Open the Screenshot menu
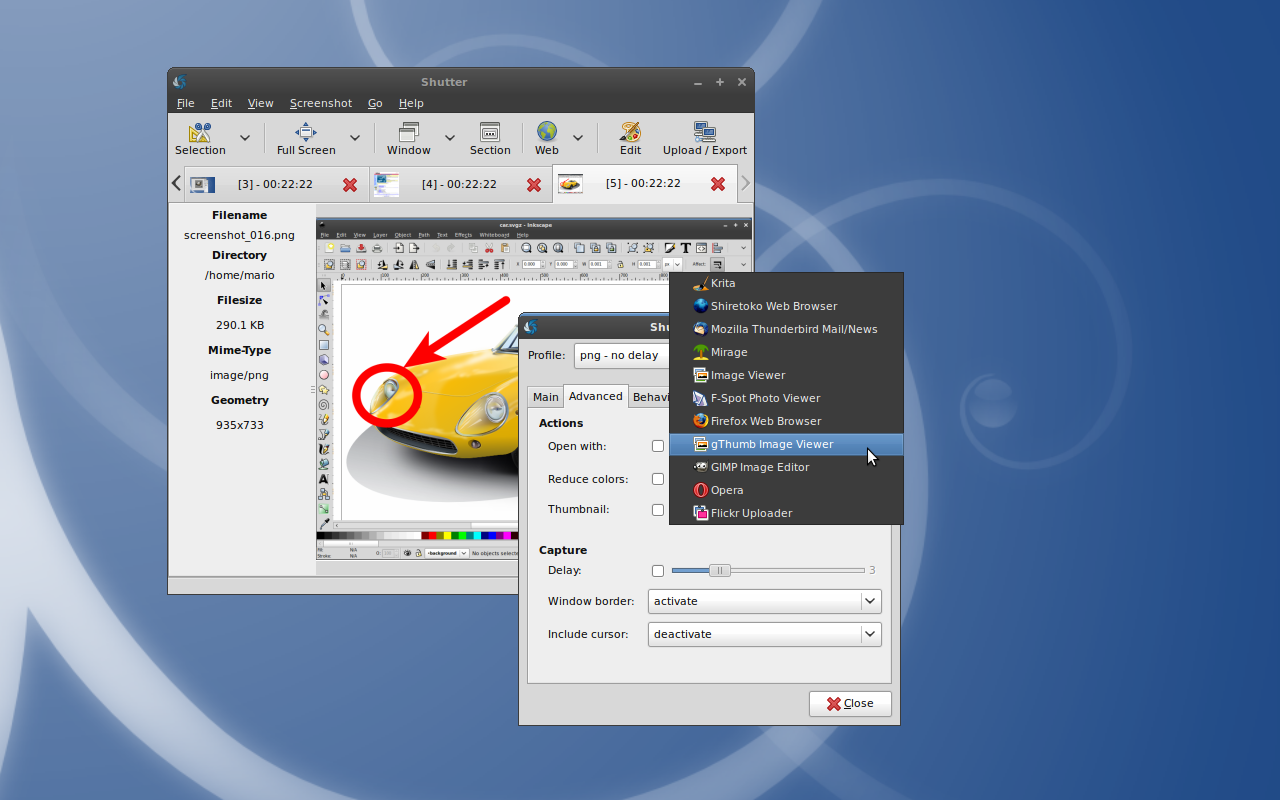 (320, 103)
